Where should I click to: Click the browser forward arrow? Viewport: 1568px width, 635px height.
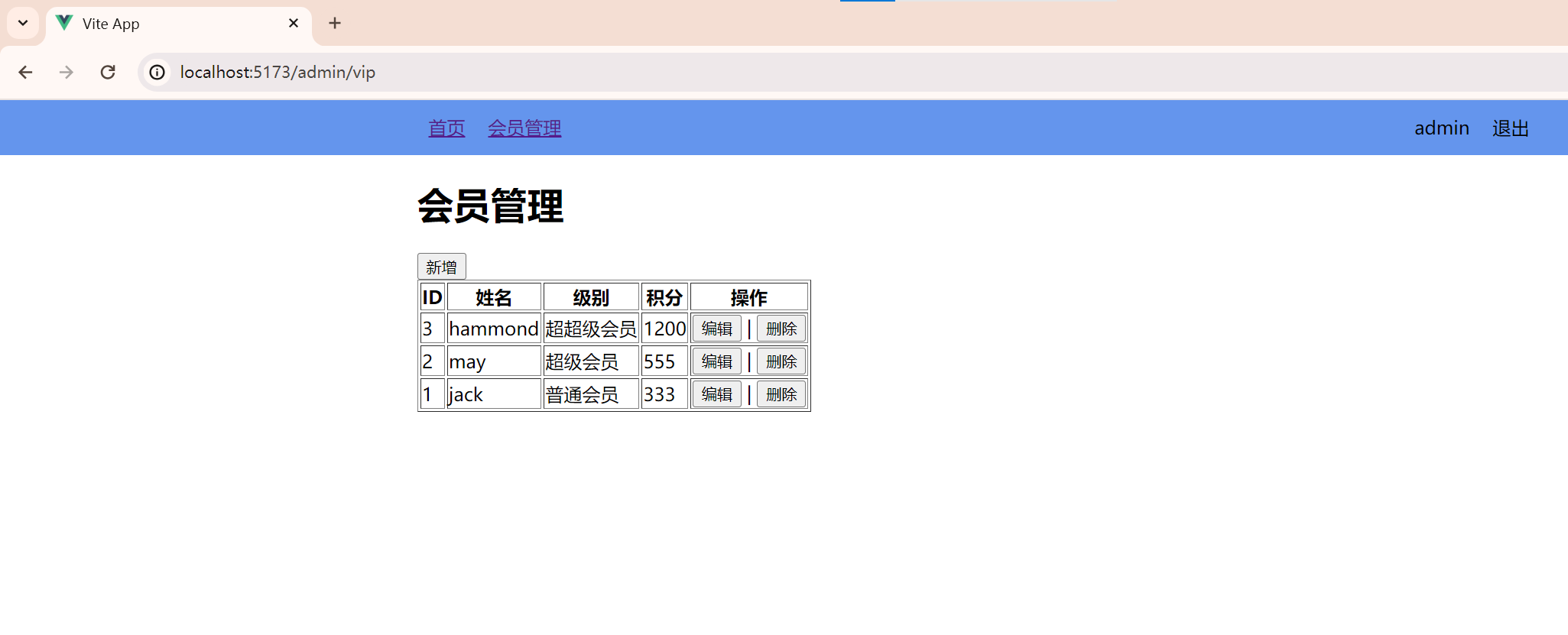[x=67, y=72]
